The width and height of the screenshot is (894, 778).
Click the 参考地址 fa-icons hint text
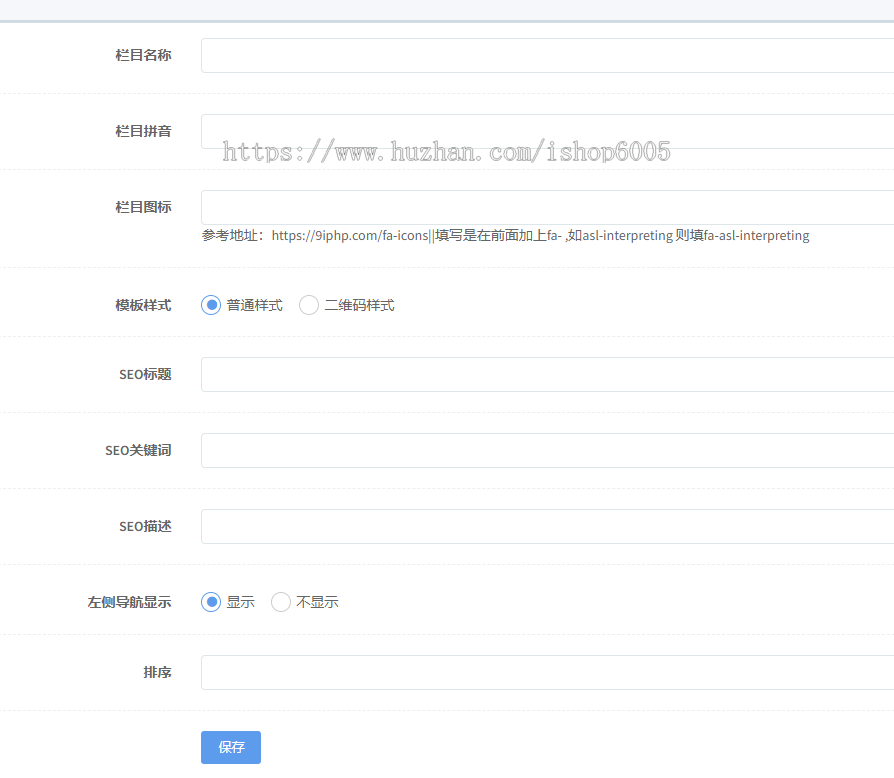coord(505,235)
